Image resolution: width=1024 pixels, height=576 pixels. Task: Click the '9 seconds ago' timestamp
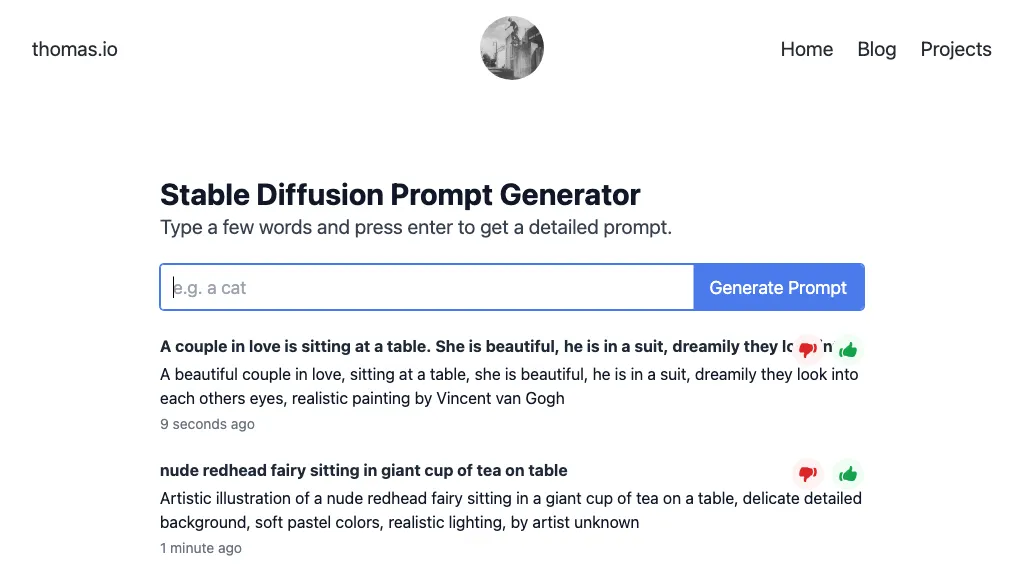coord(207,424)
